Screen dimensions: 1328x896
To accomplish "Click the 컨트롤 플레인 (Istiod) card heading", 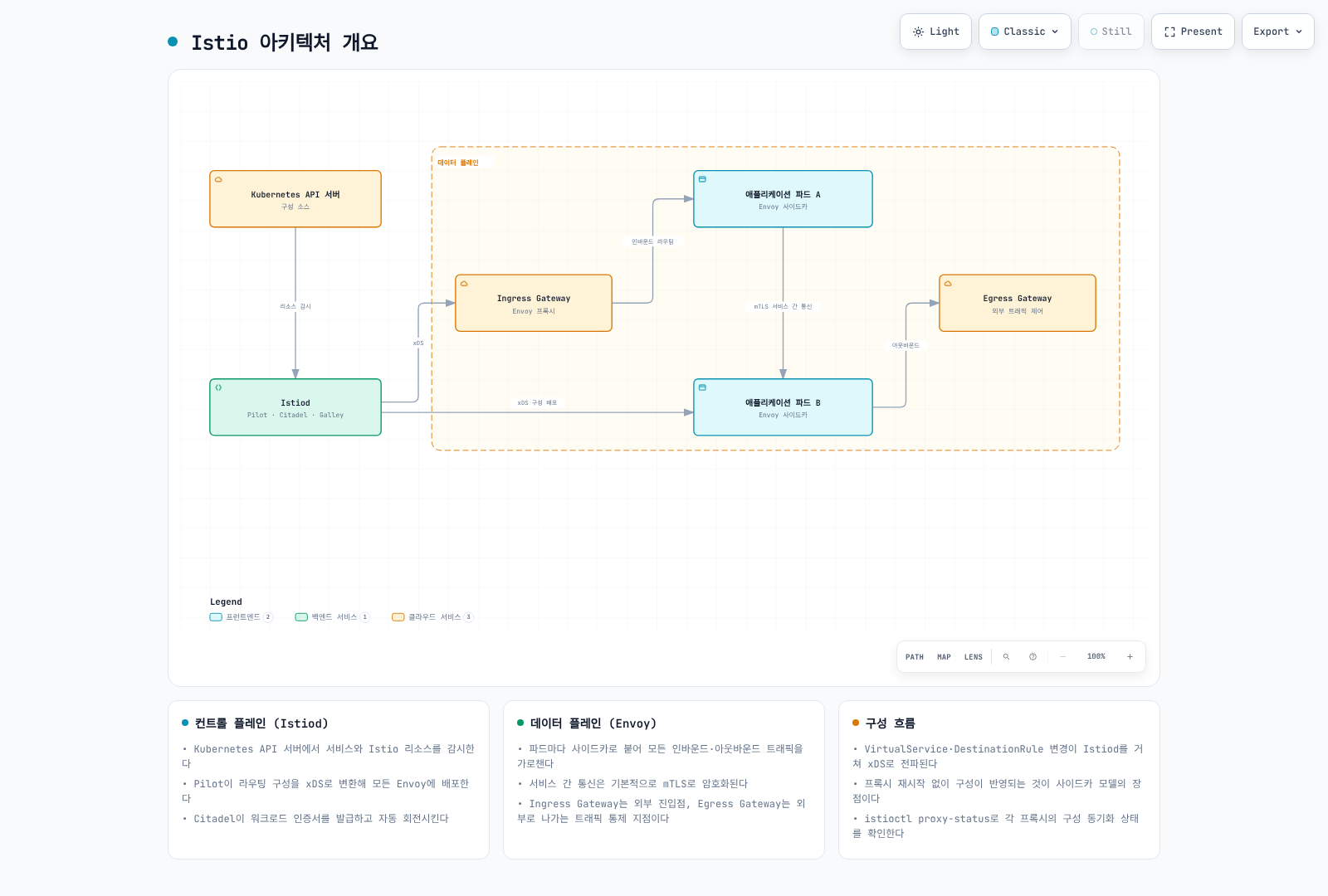I will [261, 723].
